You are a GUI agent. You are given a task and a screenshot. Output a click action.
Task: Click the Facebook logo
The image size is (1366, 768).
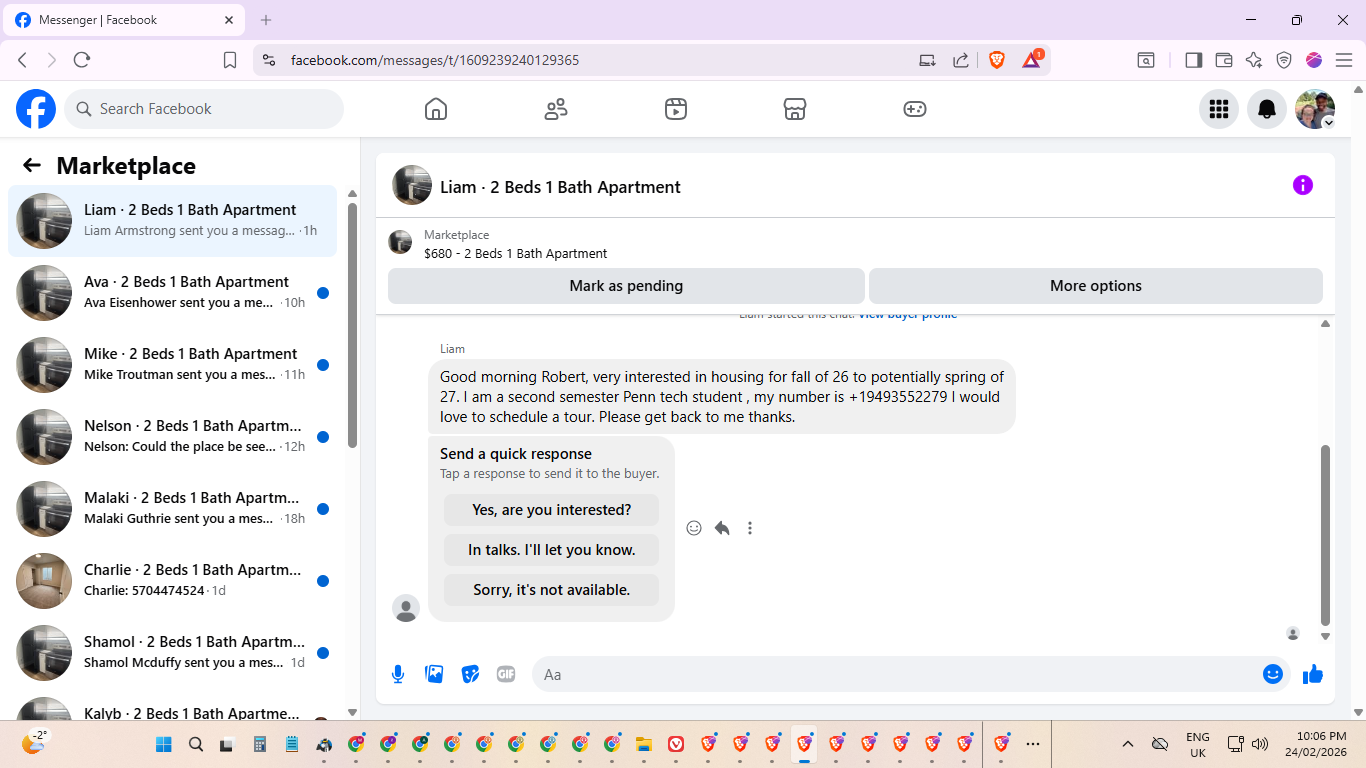pyautogui.click(x=36, y=109)
